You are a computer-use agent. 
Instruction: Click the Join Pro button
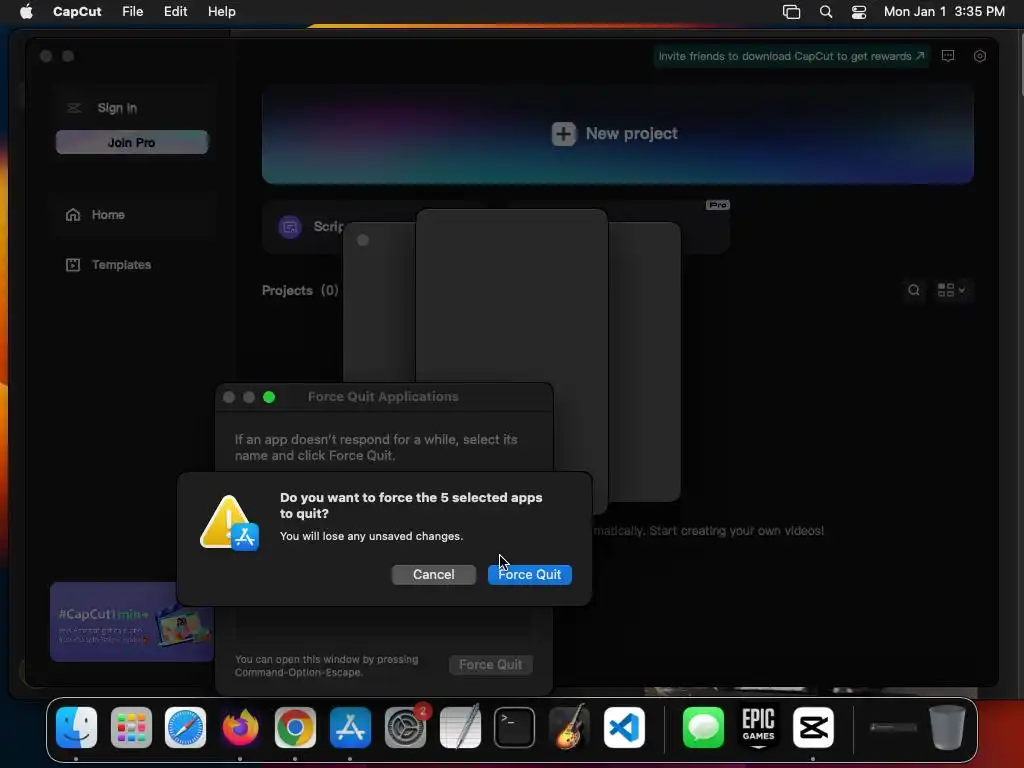click(132, 142)
